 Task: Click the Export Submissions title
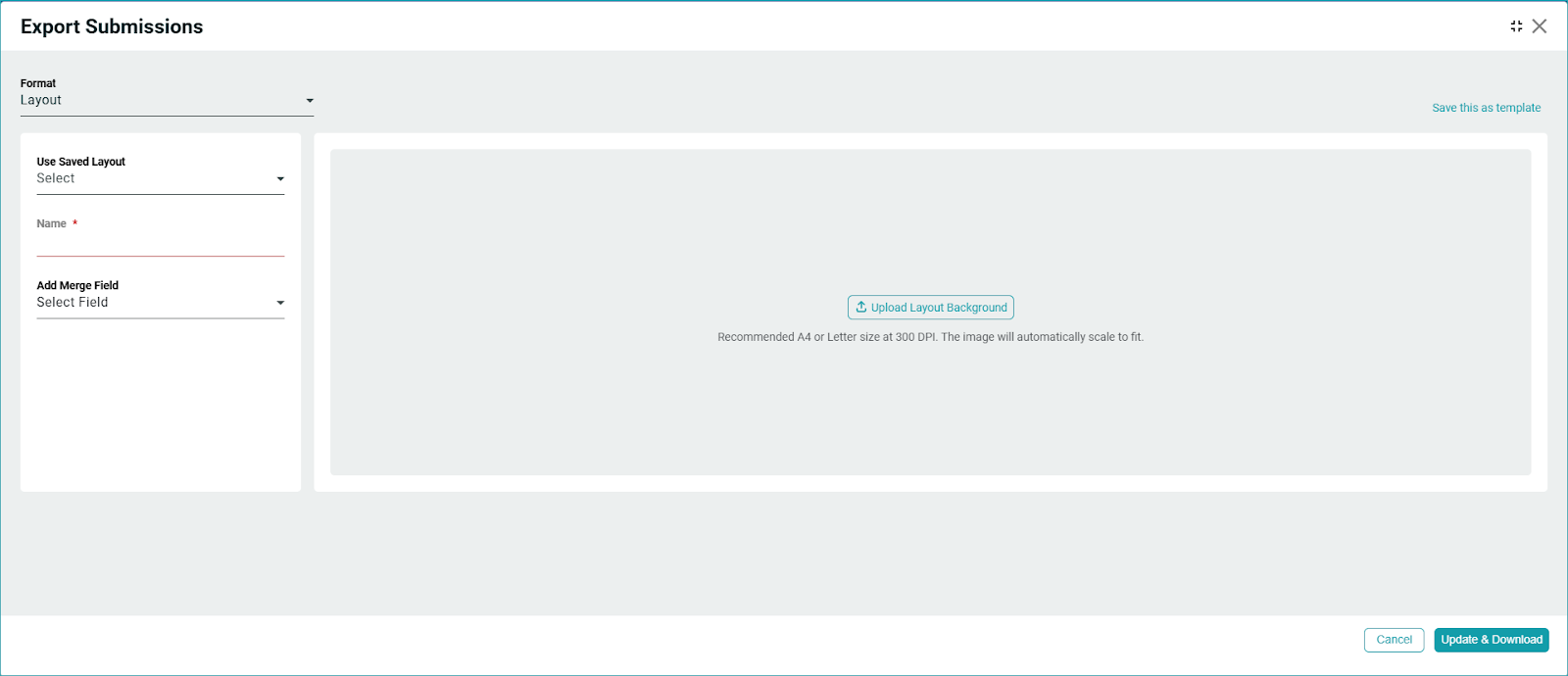click(112, 26)
